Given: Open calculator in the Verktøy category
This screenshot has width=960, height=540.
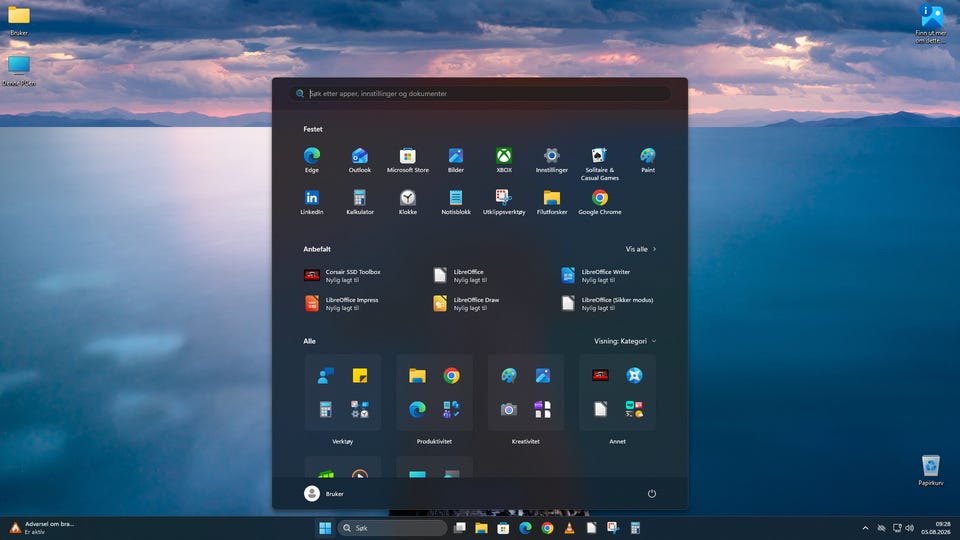Looking at the screenshot, I should (x=325, y=409).
